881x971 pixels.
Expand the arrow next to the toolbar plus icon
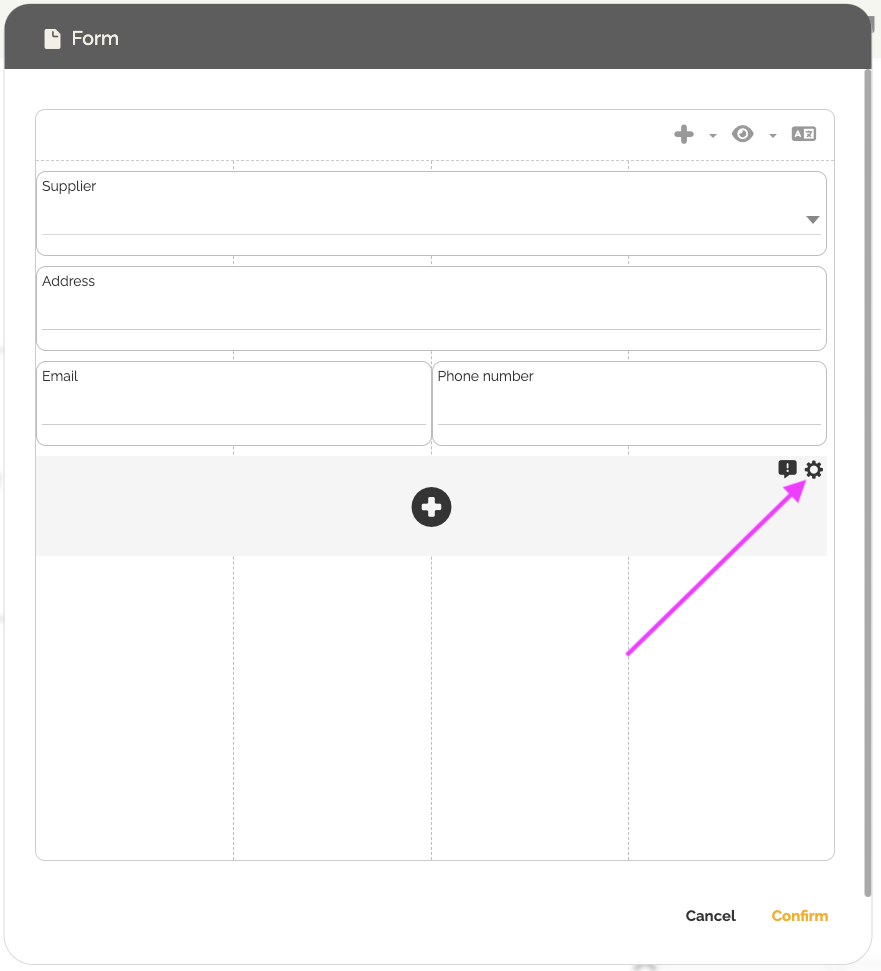tap(713, 136)
